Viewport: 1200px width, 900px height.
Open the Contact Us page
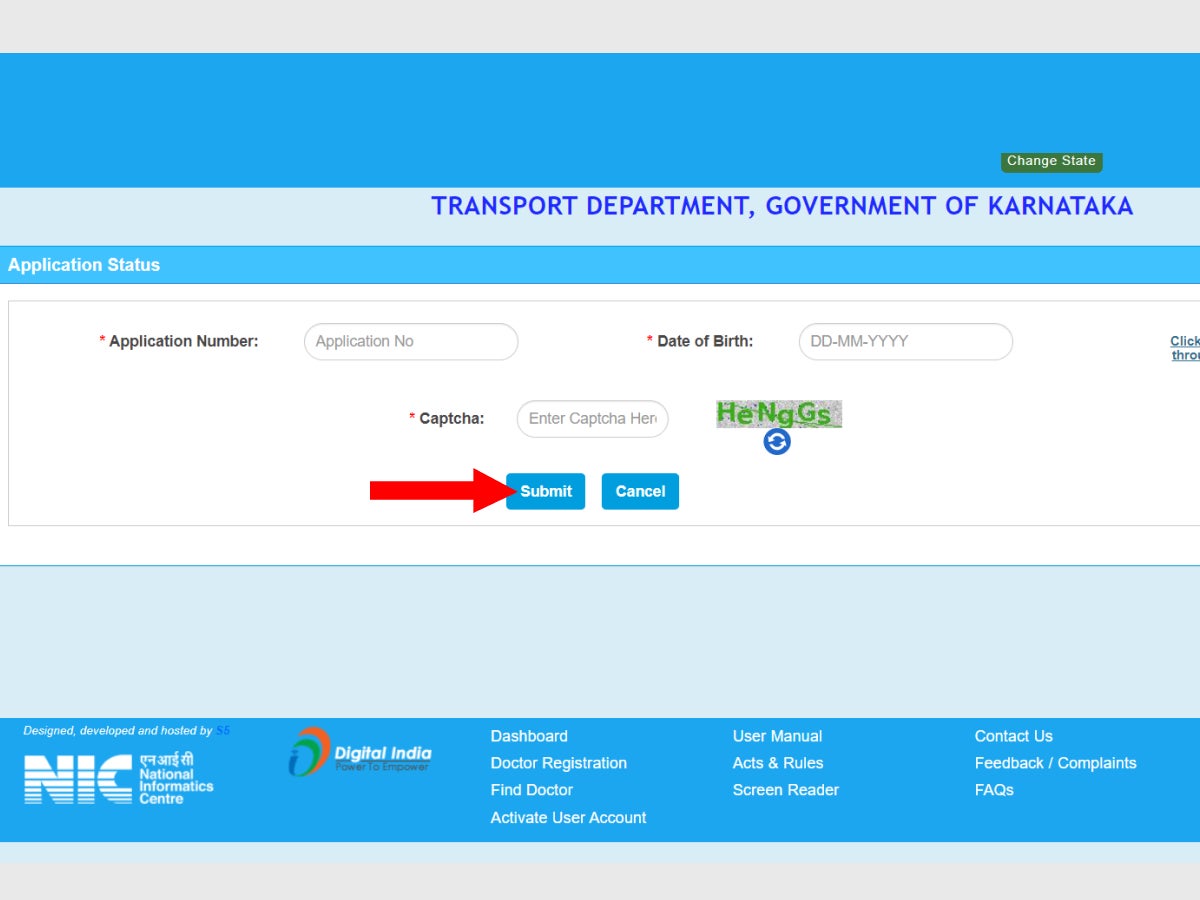point(1013,736)
